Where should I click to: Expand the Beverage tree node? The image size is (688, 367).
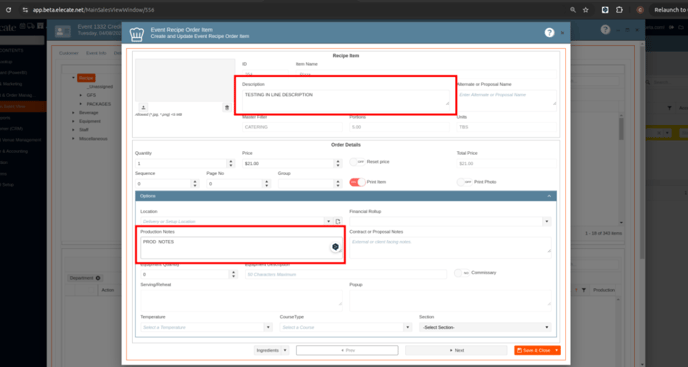click(x=73, y=113)
